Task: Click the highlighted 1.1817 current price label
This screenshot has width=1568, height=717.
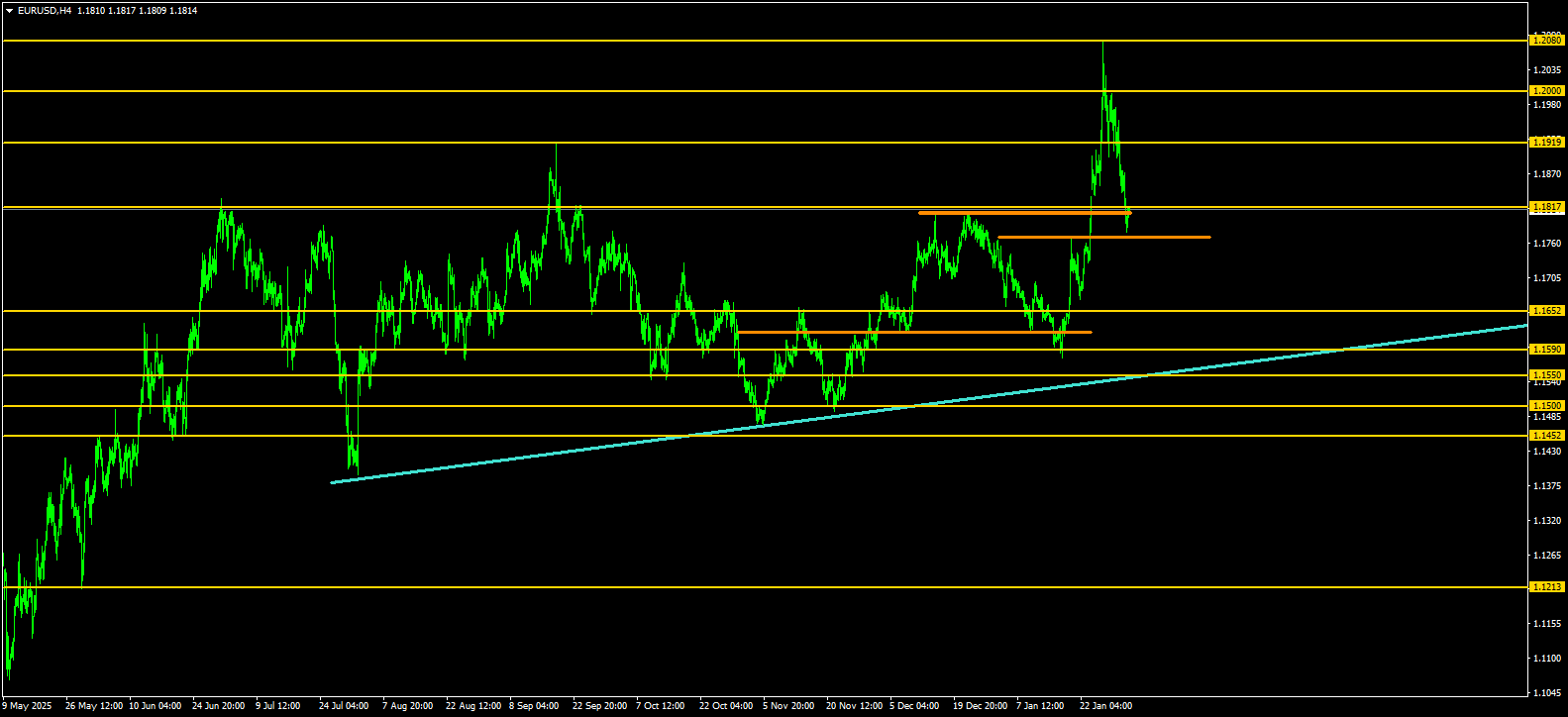Action: 1547,207
